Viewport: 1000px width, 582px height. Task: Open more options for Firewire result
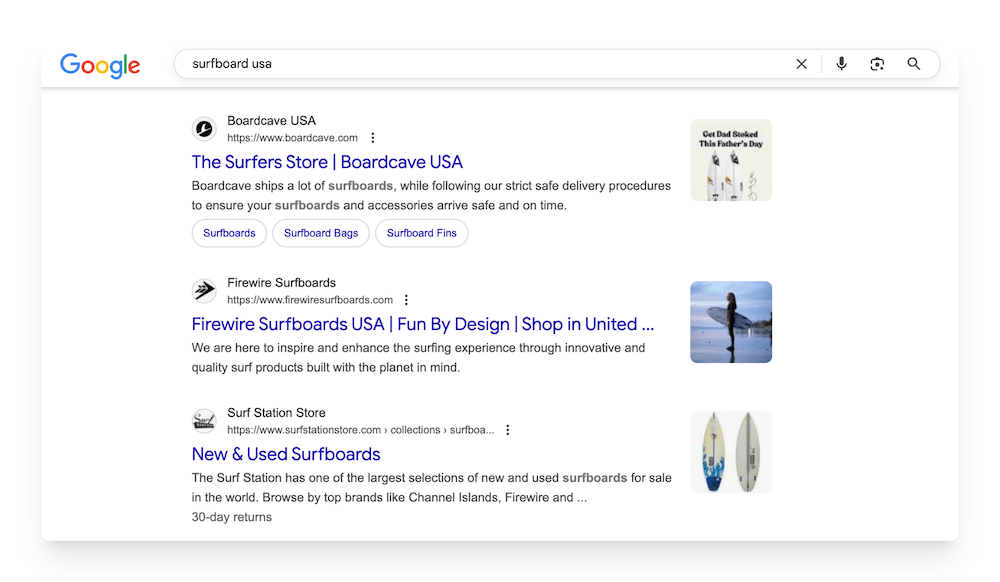pos(406,300)
